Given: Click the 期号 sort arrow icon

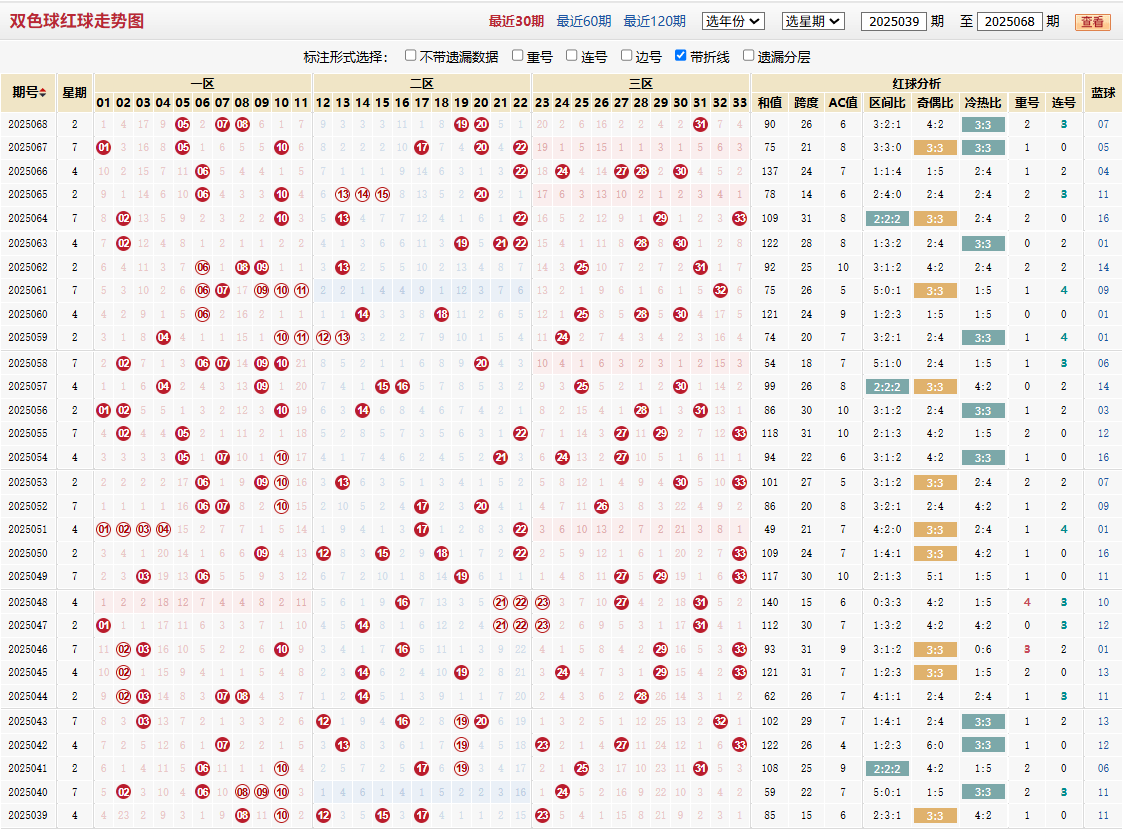Looking at the screenshot, I should pyautogui.click(x=43, y=93).
